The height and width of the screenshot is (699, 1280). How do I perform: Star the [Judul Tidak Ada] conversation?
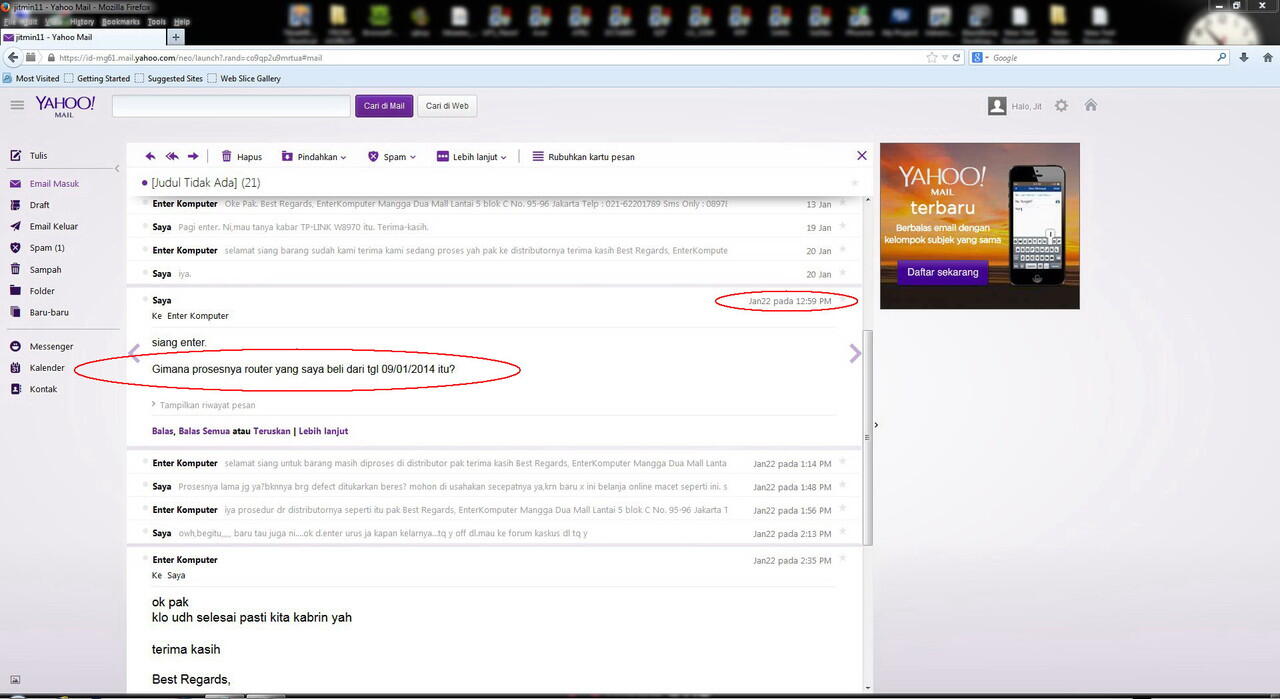(x=854, y=183)
